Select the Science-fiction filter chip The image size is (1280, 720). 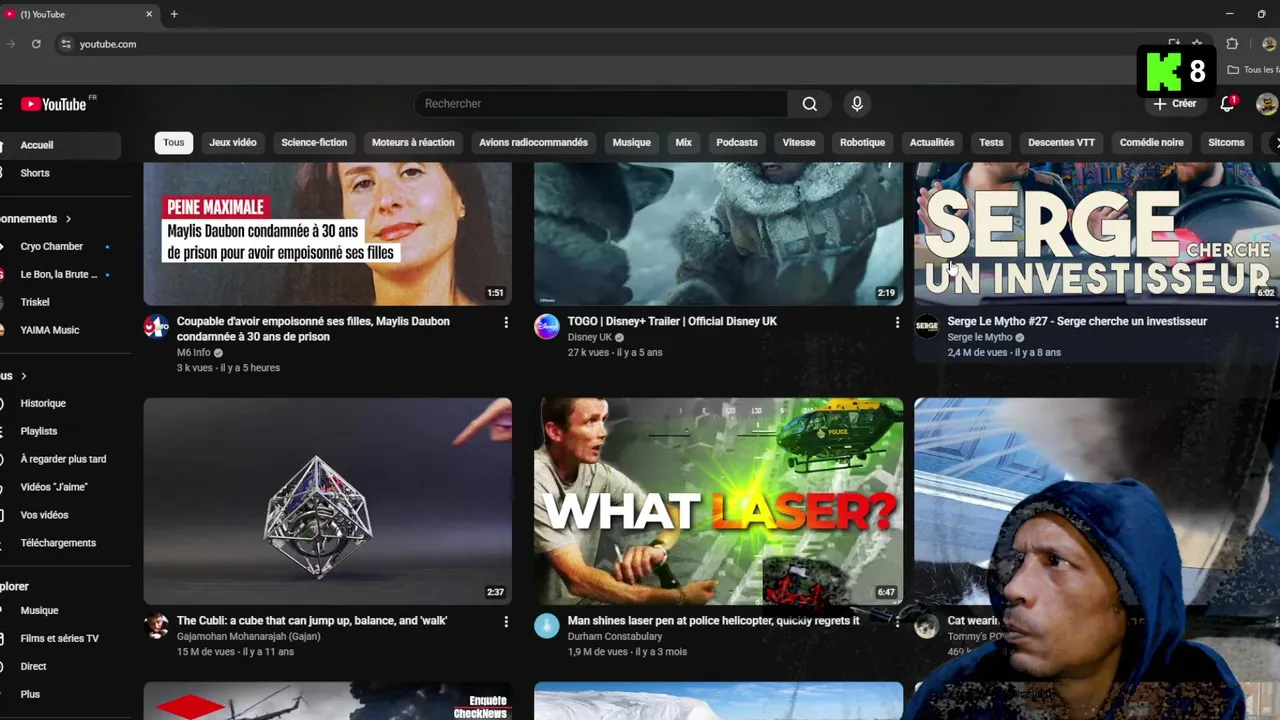(314, 142)
